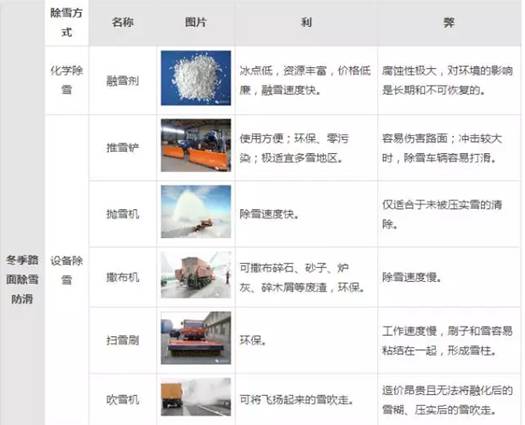Click the 抛雪机 name text
This screenshot has height=425, width=525.
(x=123, y=214)
